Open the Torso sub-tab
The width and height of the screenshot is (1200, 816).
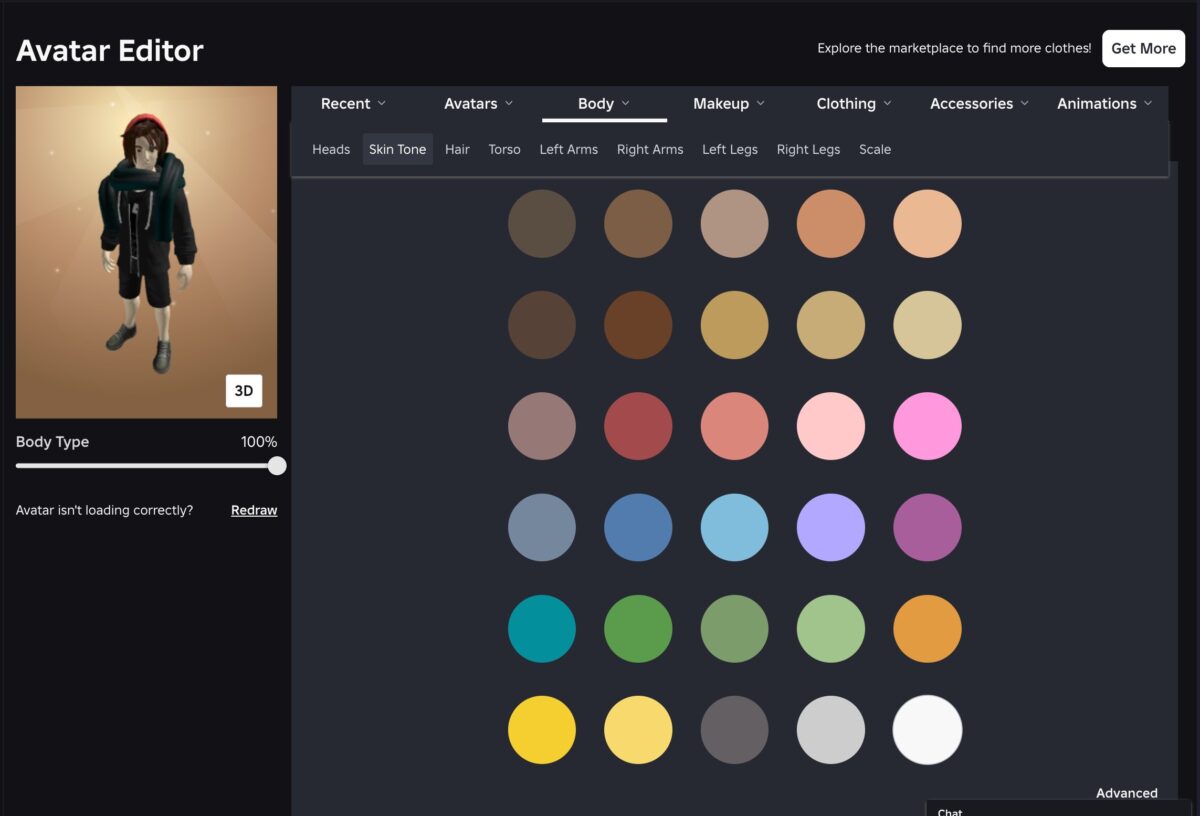pyautogui.click(x=504, y=149)
